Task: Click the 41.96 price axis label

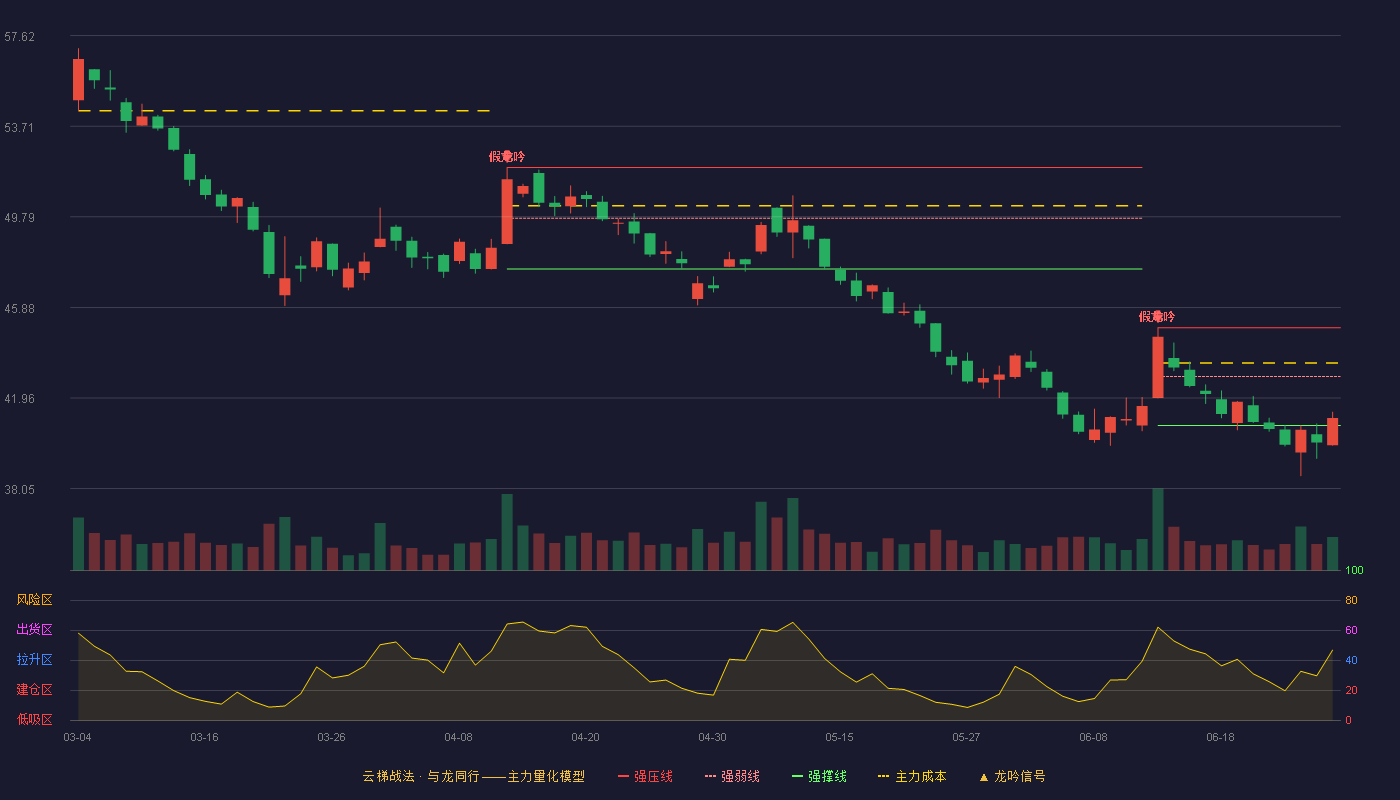Action: tap(19, 398)
